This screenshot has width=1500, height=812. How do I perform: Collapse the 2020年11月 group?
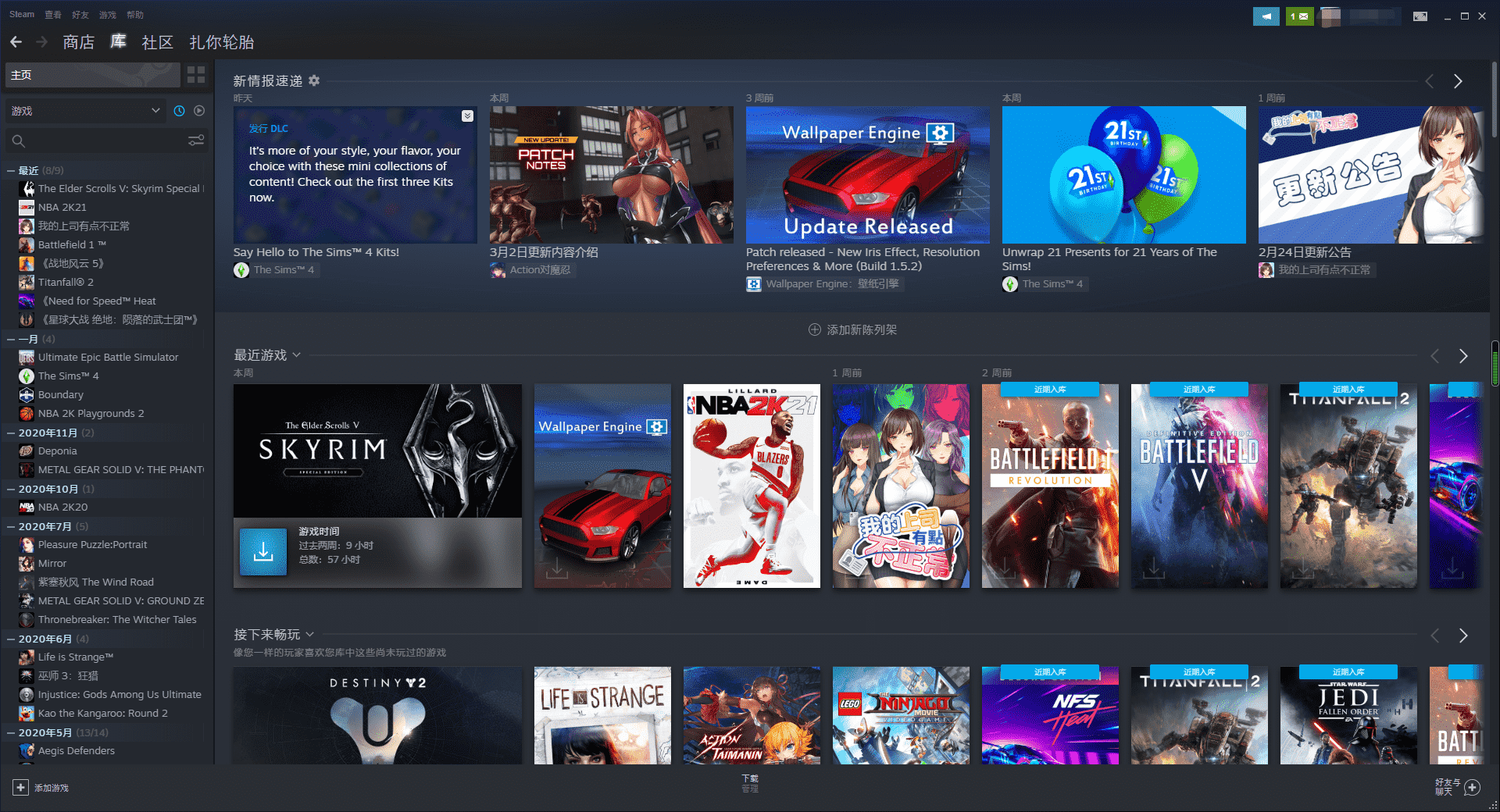[11, 433]
